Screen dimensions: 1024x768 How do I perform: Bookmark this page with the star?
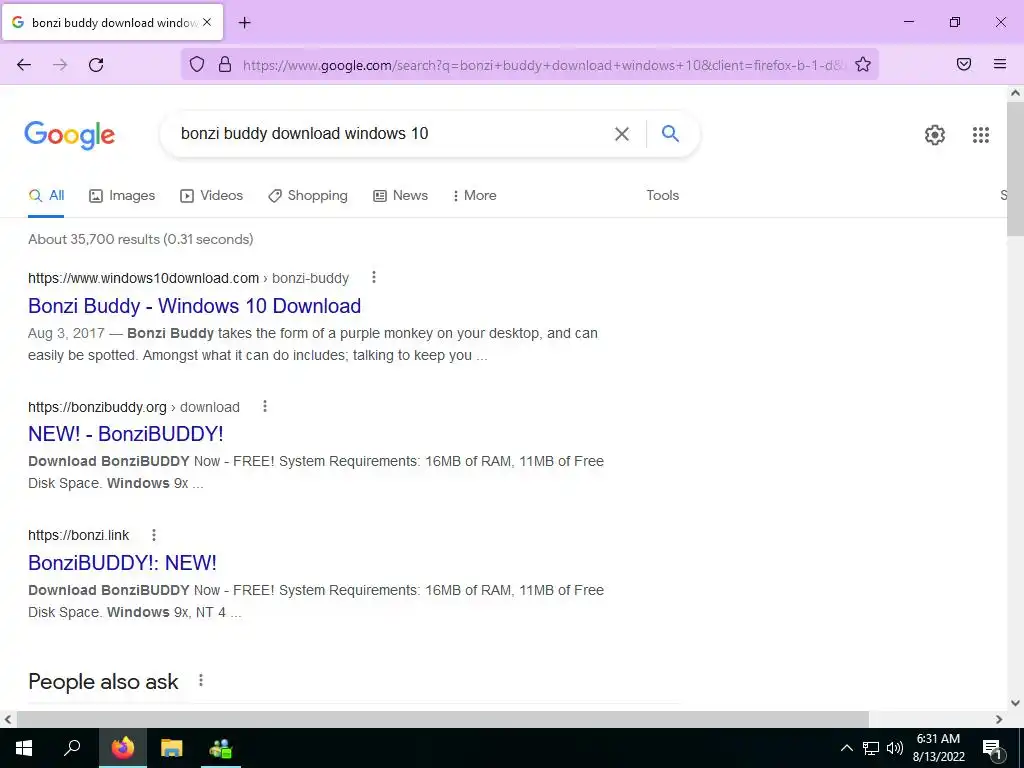pos(863,64)
